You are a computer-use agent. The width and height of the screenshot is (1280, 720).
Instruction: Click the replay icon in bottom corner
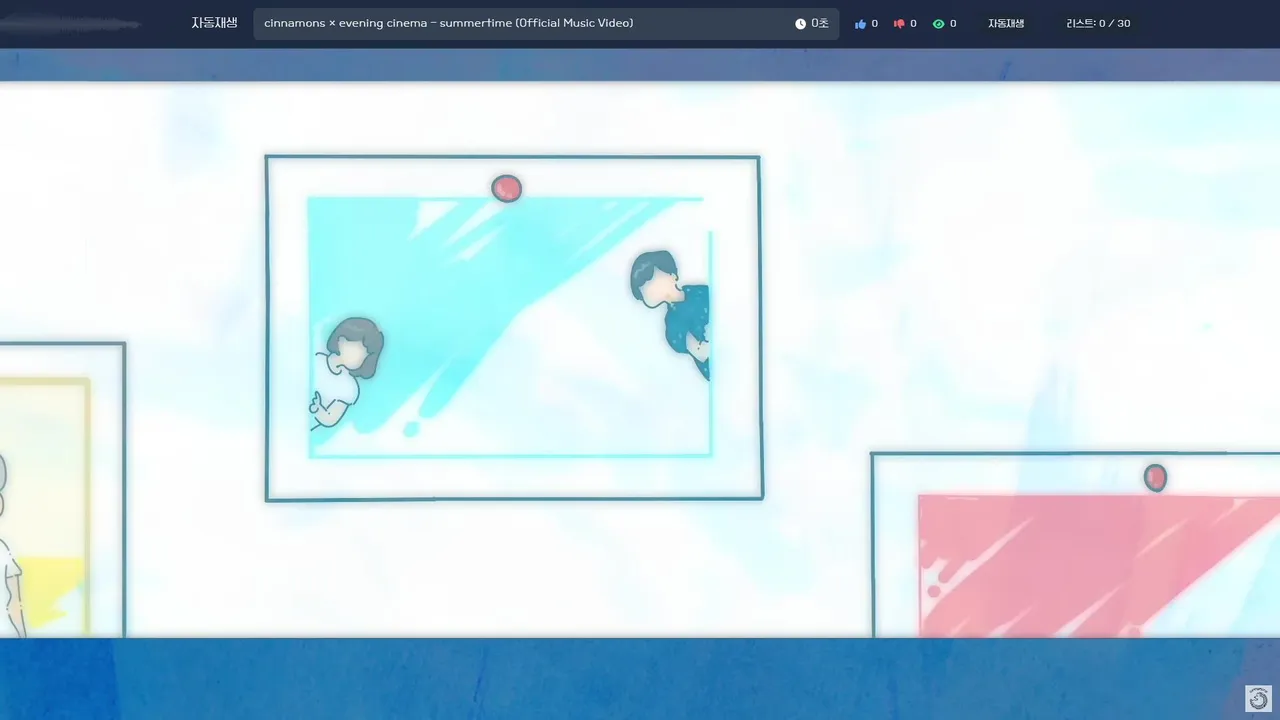pyautogui.click(x=1259, y=698)
